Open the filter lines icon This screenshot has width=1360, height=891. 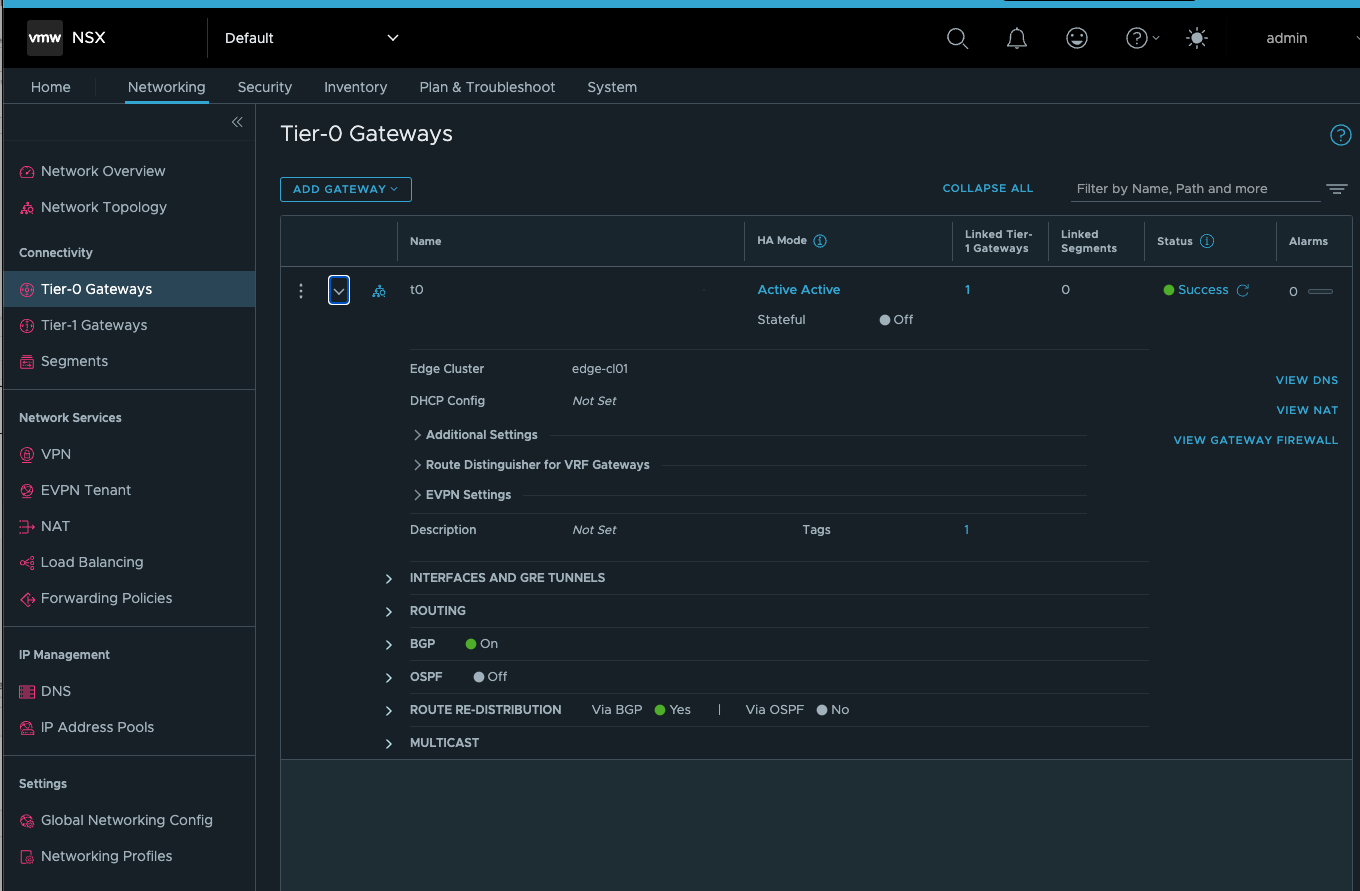pos(1337,189)
